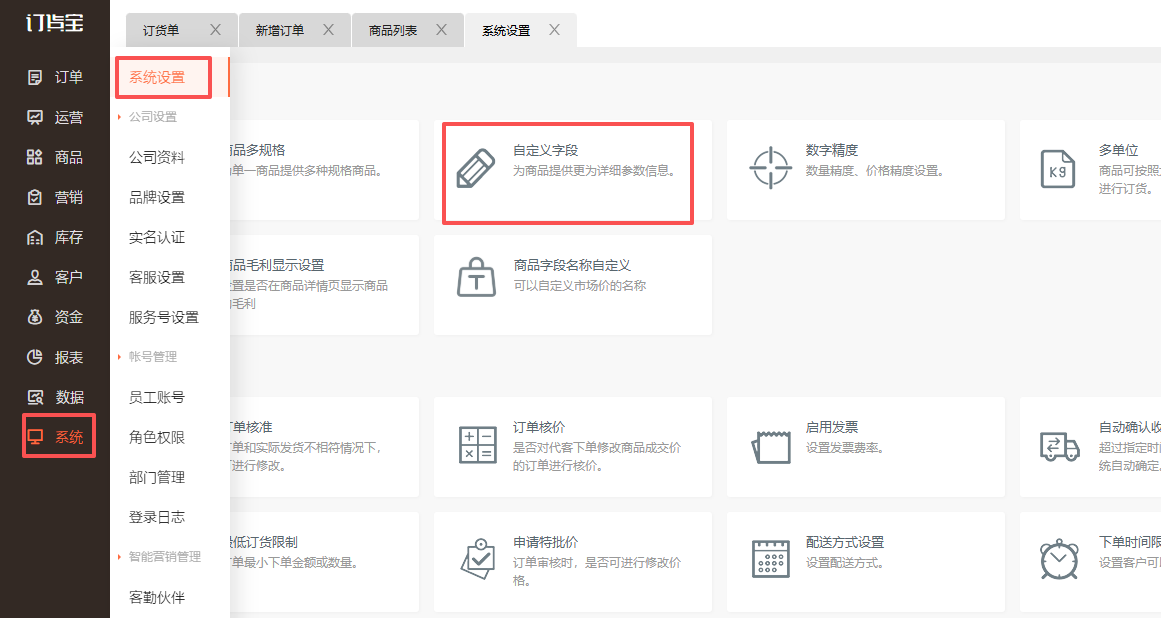Click the truck icon for 自动确认收货

tap(1060, 447)
